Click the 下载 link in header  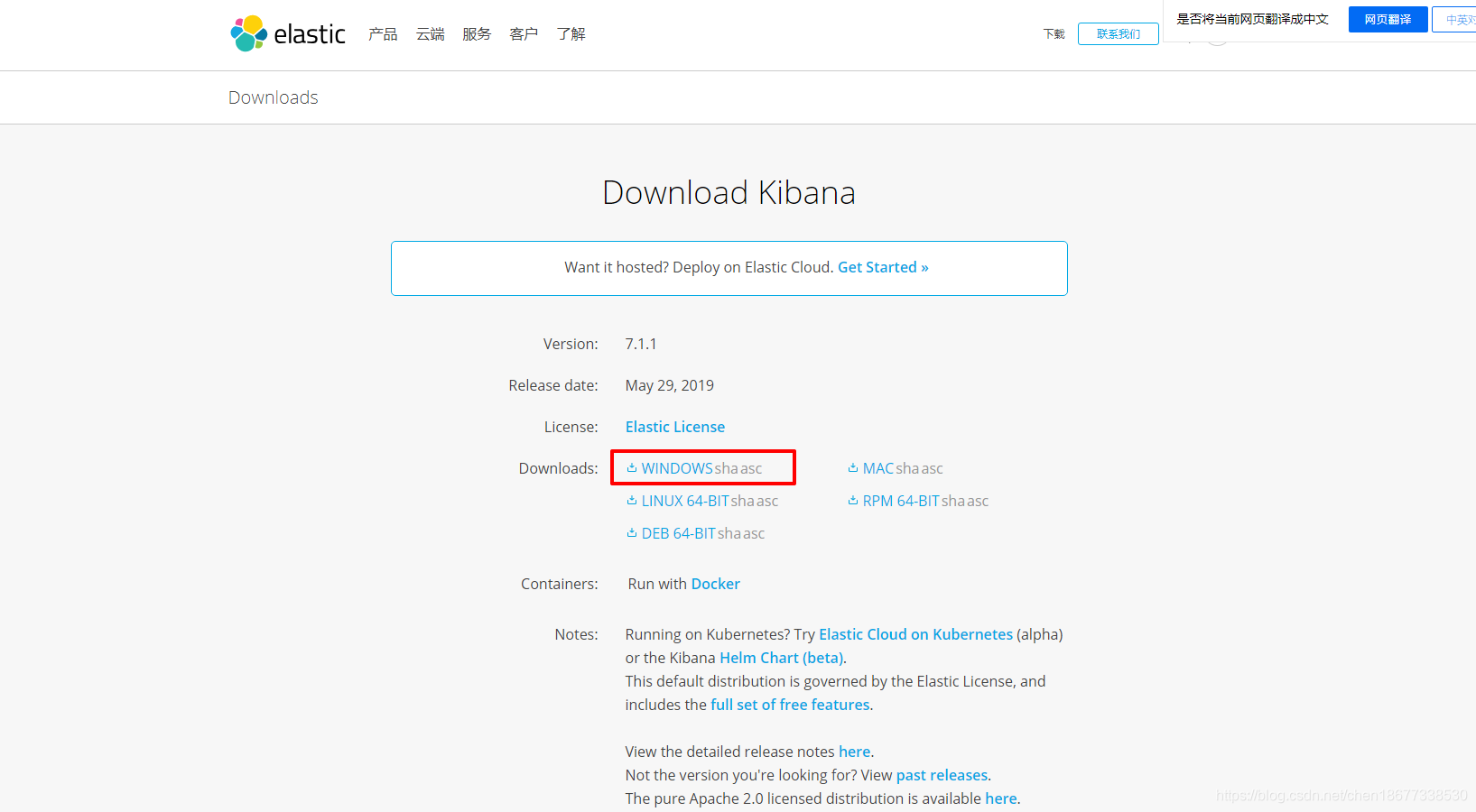1054,34
